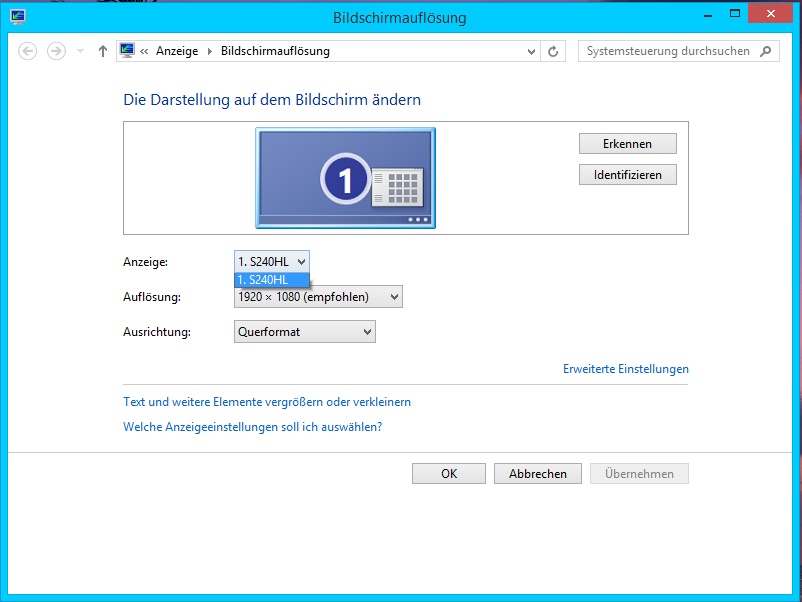Select the monitor 1 preview thumbnail
This screenshot has width=802, height=602.
[x=345, y=177]
